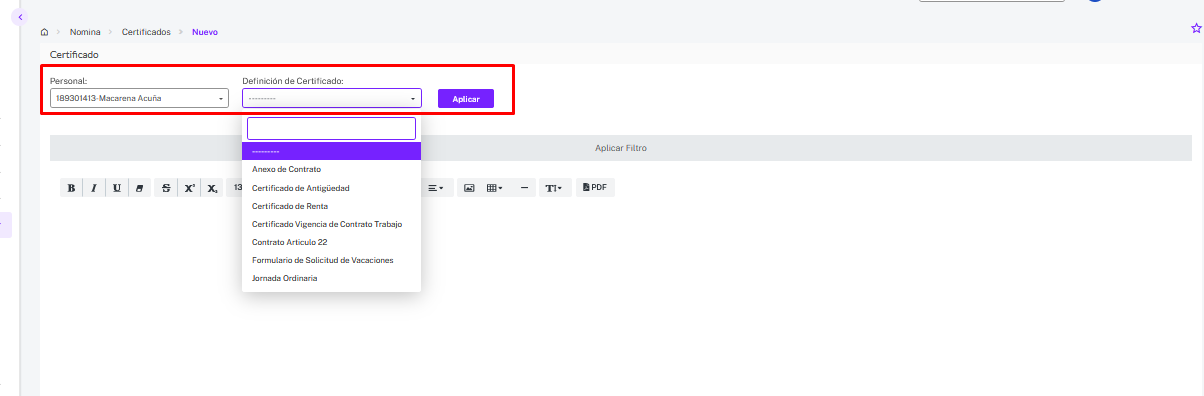Select Jornada Ordinaria option
This screenshot has height=396, width=1204.
pos(331,278)
